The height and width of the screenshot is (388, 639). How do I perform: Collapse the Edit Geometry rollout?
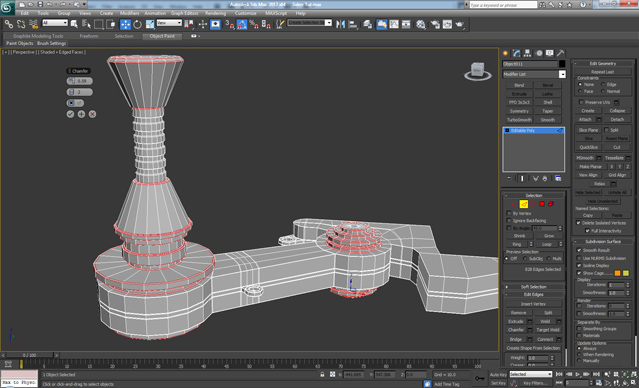click(x=603, y=64)
